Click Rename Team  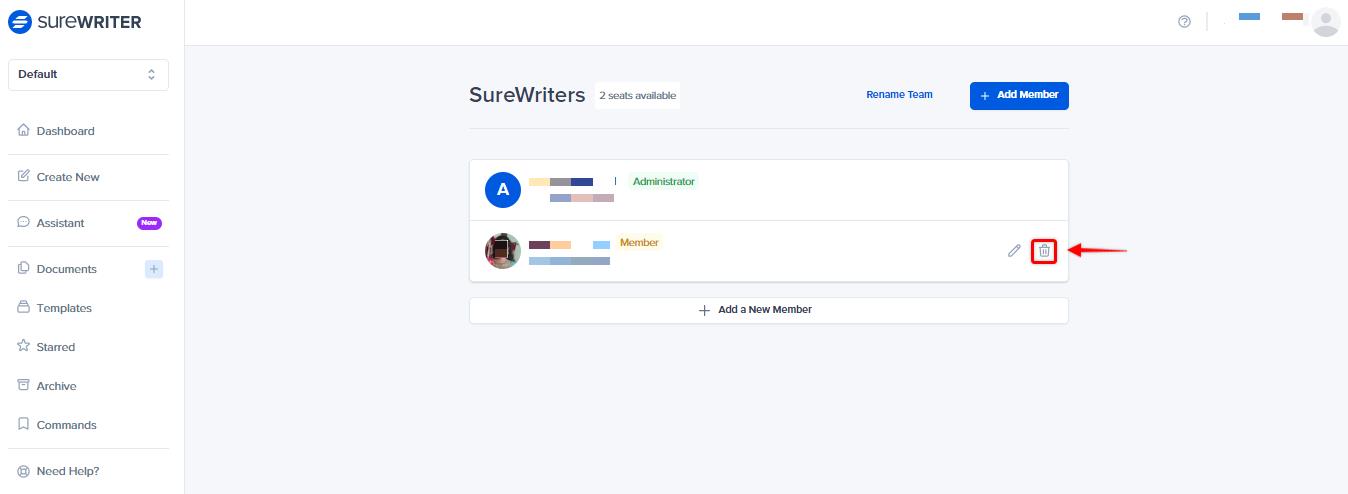pyautogui.click(x=899, y=95)
